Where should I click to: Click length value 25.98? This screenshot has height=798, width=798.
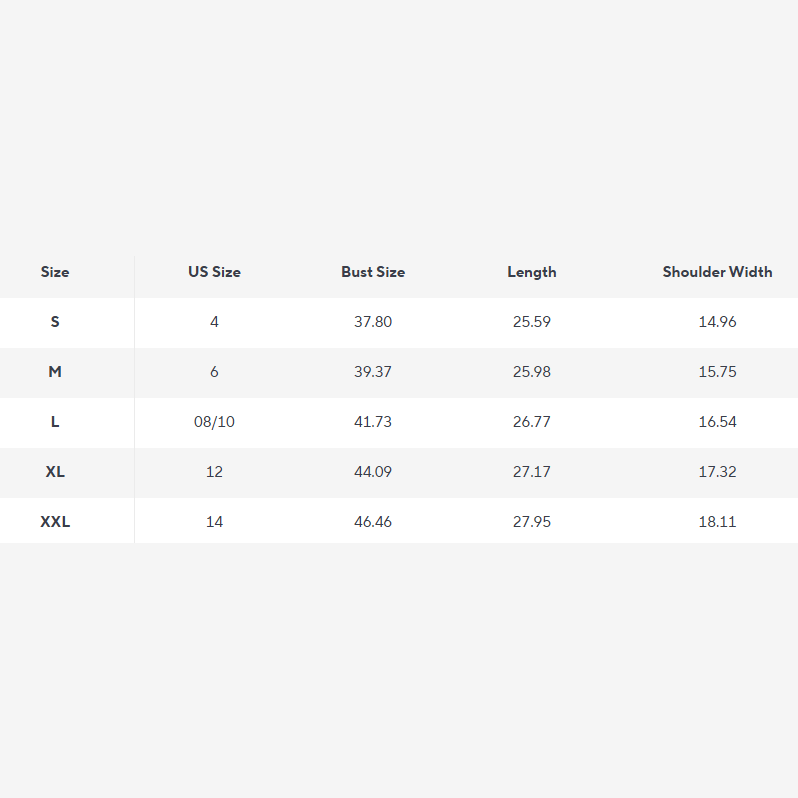click(x=532, y=372)
